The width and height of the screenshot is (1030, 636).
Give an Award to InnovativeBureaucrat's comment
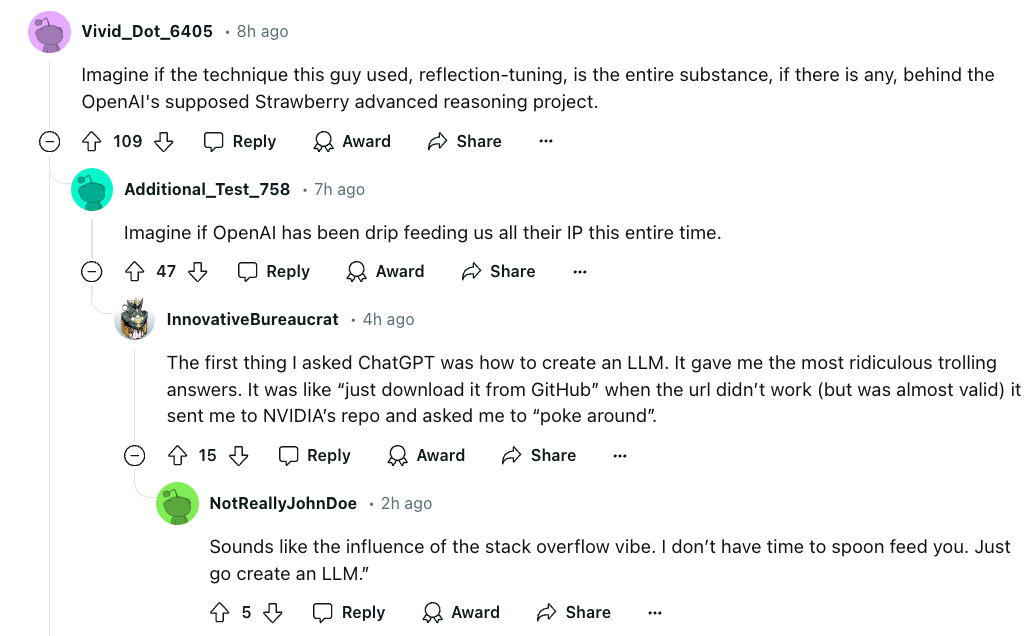pos(427,456)
